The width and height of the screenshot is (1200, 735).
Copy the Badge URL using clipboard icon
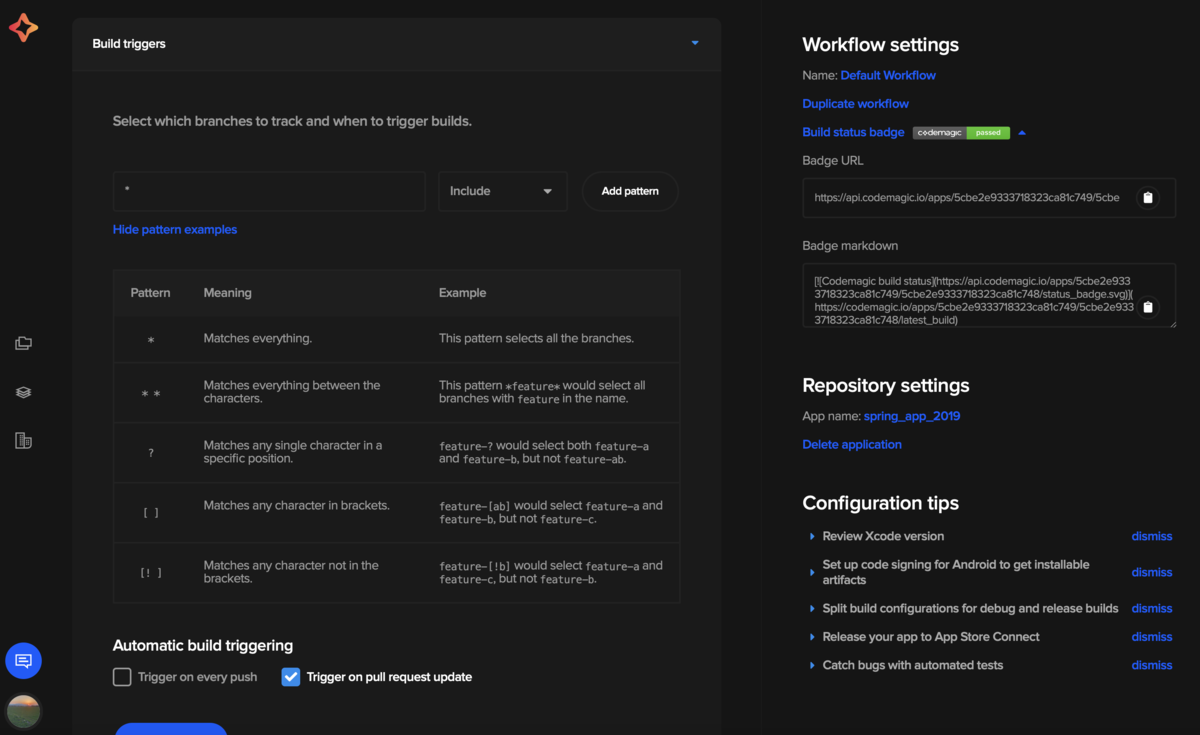[x=1147, y=197]
